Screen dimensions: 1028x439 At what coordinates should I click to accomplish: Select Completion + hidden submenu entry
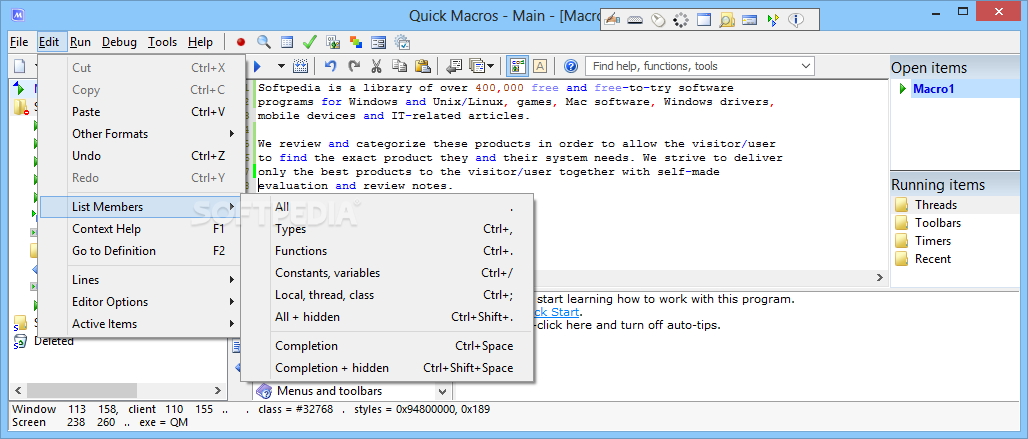(x=387, y=368)
